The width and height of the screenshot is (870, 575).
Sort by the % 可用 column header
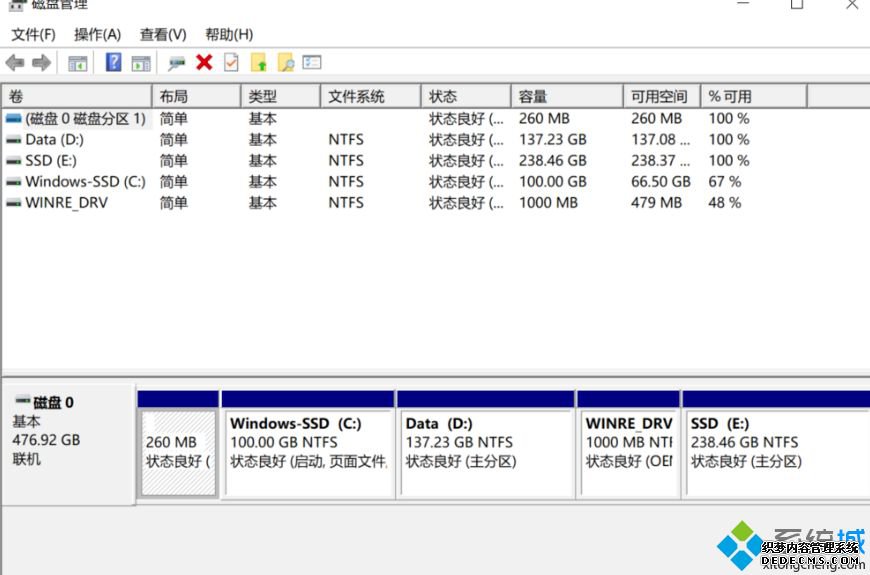coord(754,97)
